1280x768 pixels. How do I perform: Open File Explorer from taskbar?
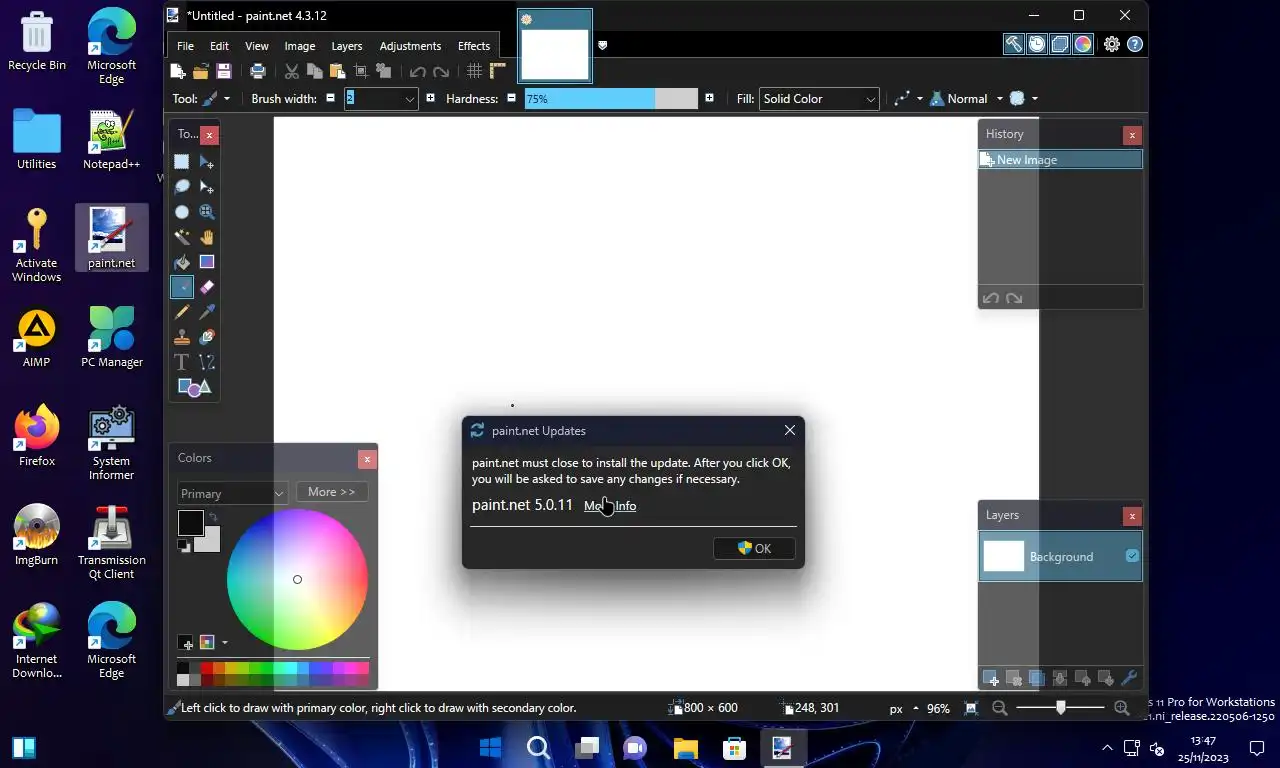[685, 748]
